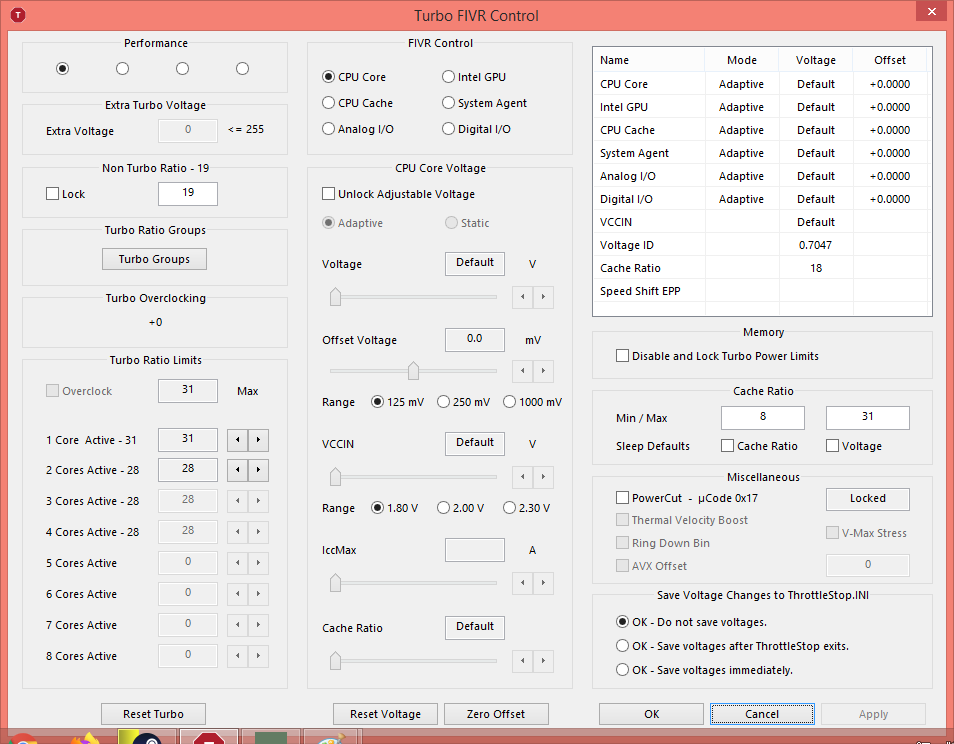
Task: Select the CPU Cache FIVR option
Action: [x=357, y=103]
